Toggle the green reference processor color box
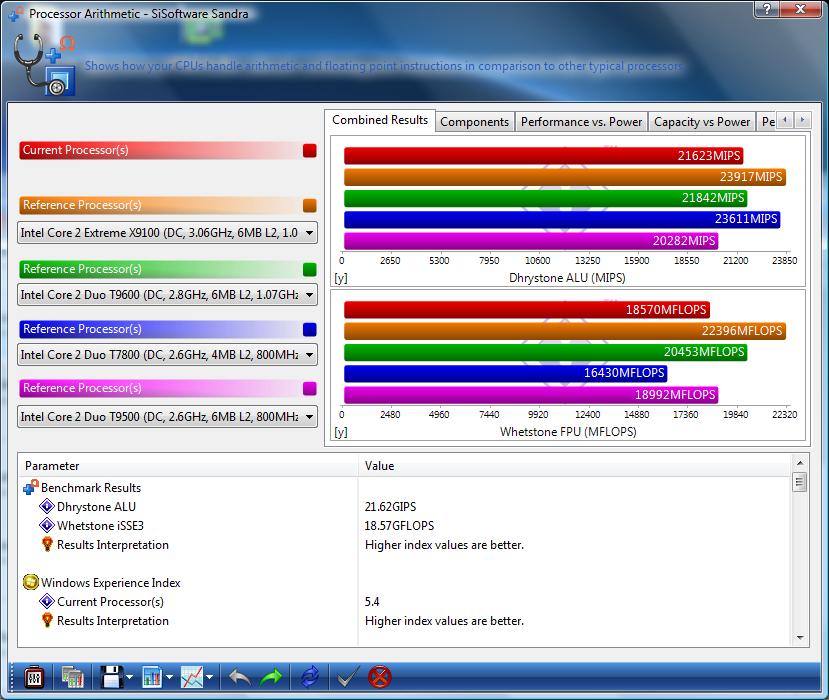Image resolution: width=829 pixels, height=700 pixels. [310, 269]
